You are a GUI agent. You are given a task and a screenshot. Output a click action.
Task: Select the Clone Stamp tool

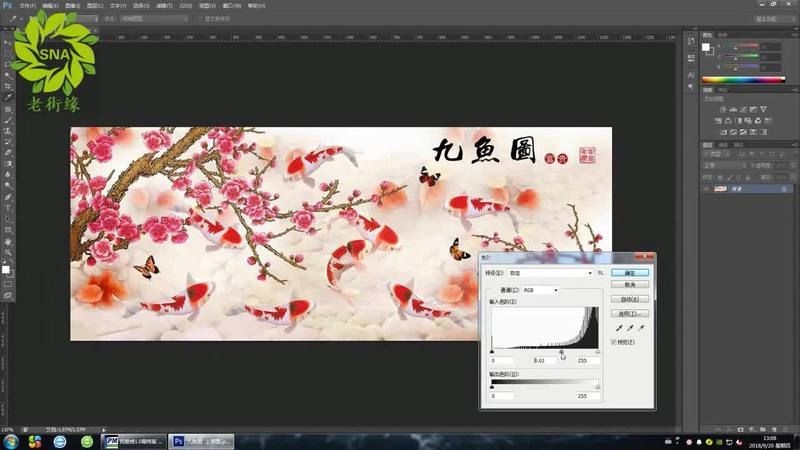click(8, 131)
